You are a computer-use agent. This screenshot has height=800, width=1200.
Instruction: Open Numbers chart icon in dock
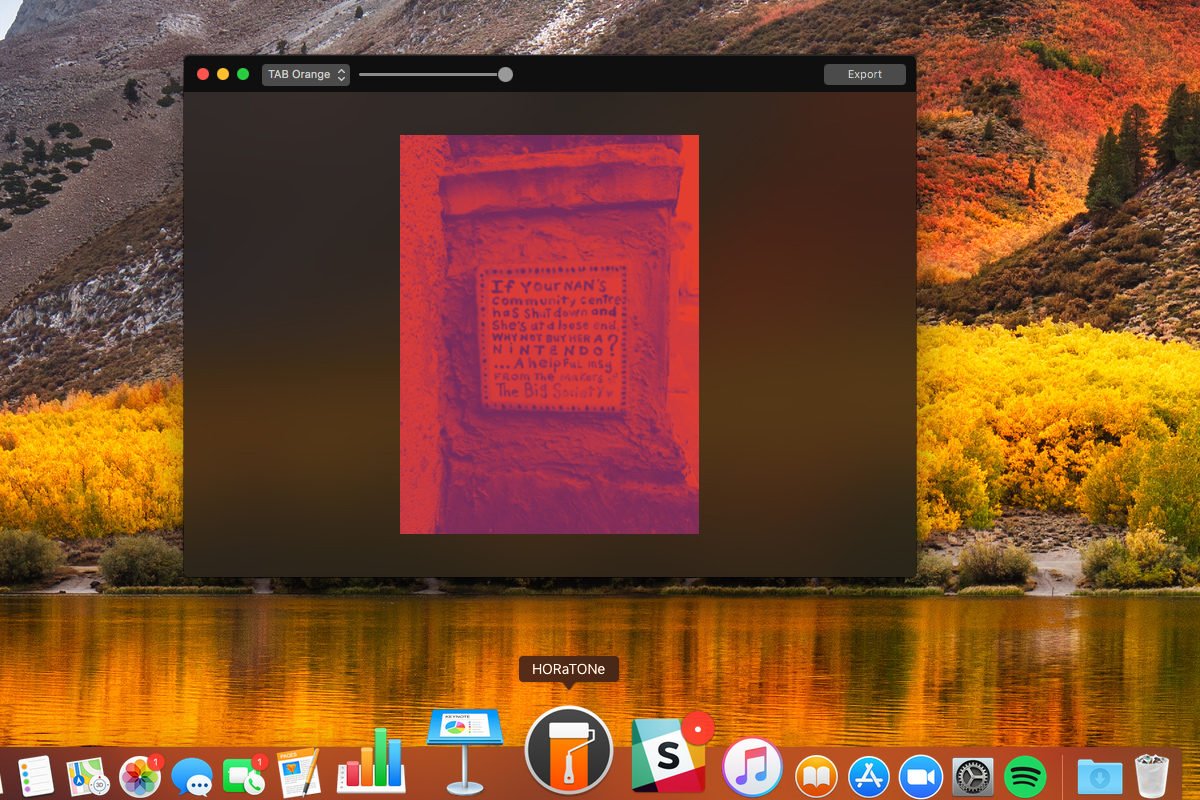pyautogui.click(x=370, y=760)
